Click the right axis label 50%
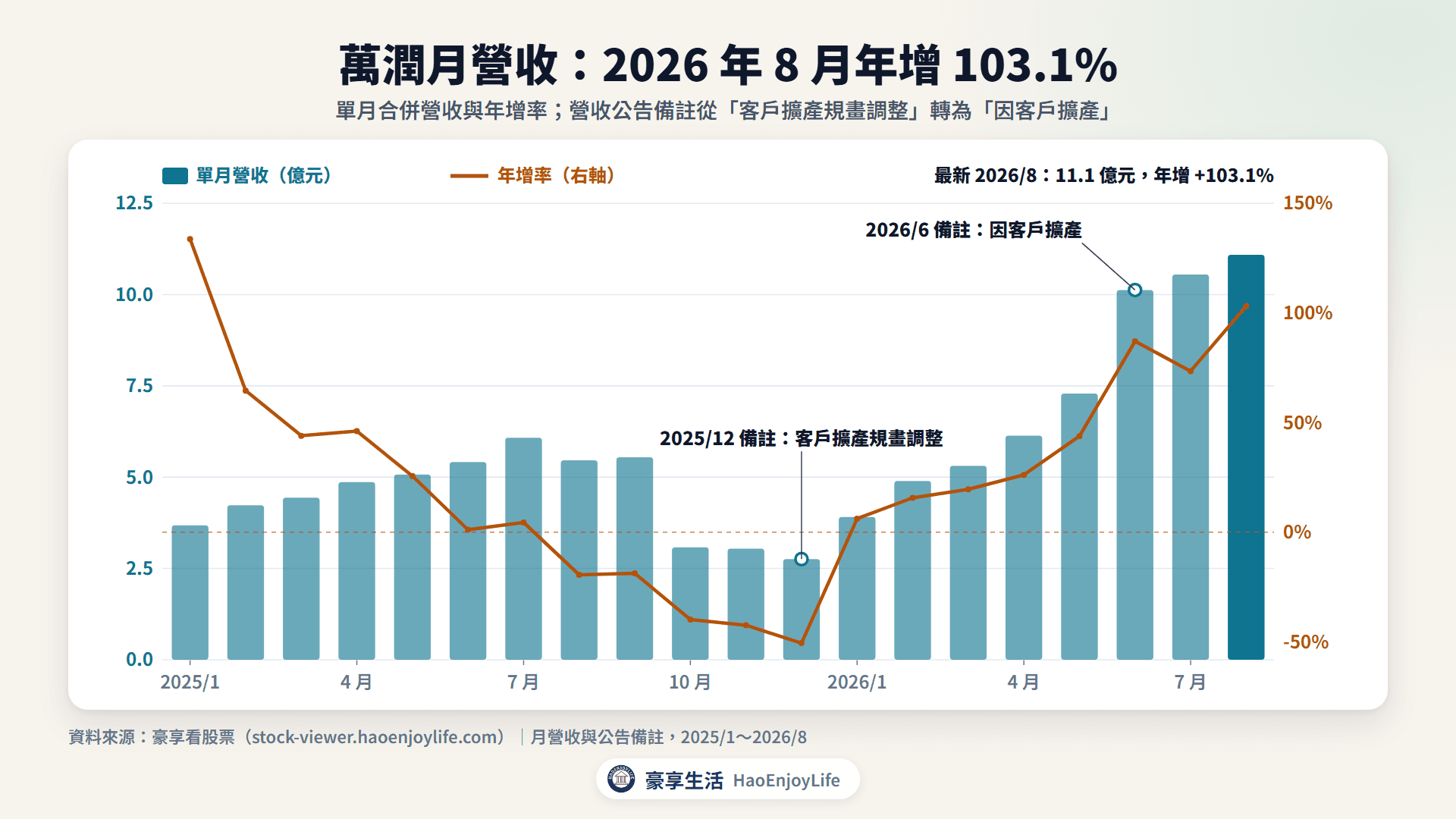This screenshot has height=819, width=1456. pos(1302,423)
